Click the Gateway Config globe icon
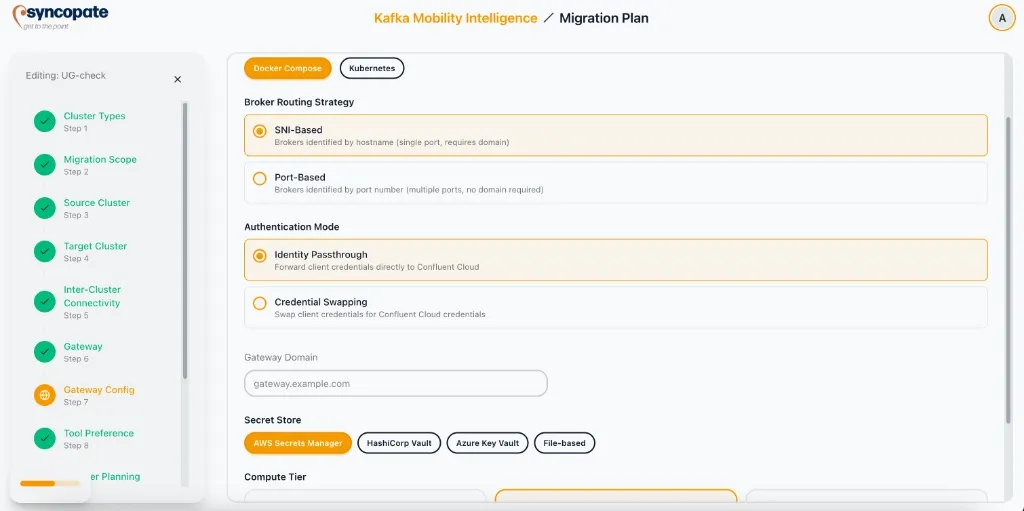Screen dimensions: 1024x511 (44, 395)
